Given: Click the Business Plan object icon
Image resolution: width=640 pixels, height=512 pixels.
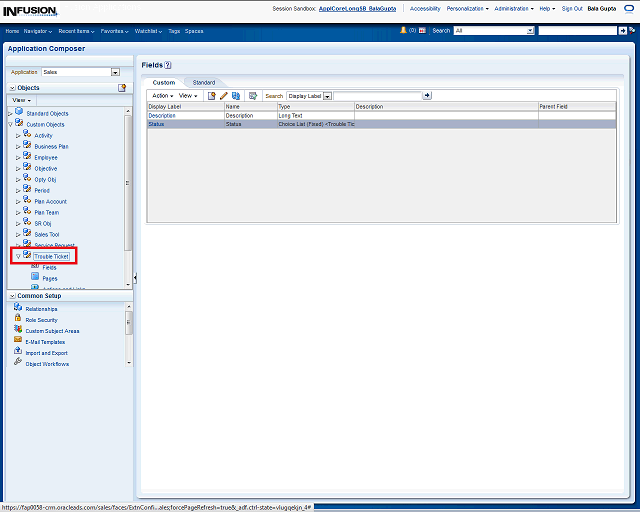Looking at the screenshot, I should [27, 145].
